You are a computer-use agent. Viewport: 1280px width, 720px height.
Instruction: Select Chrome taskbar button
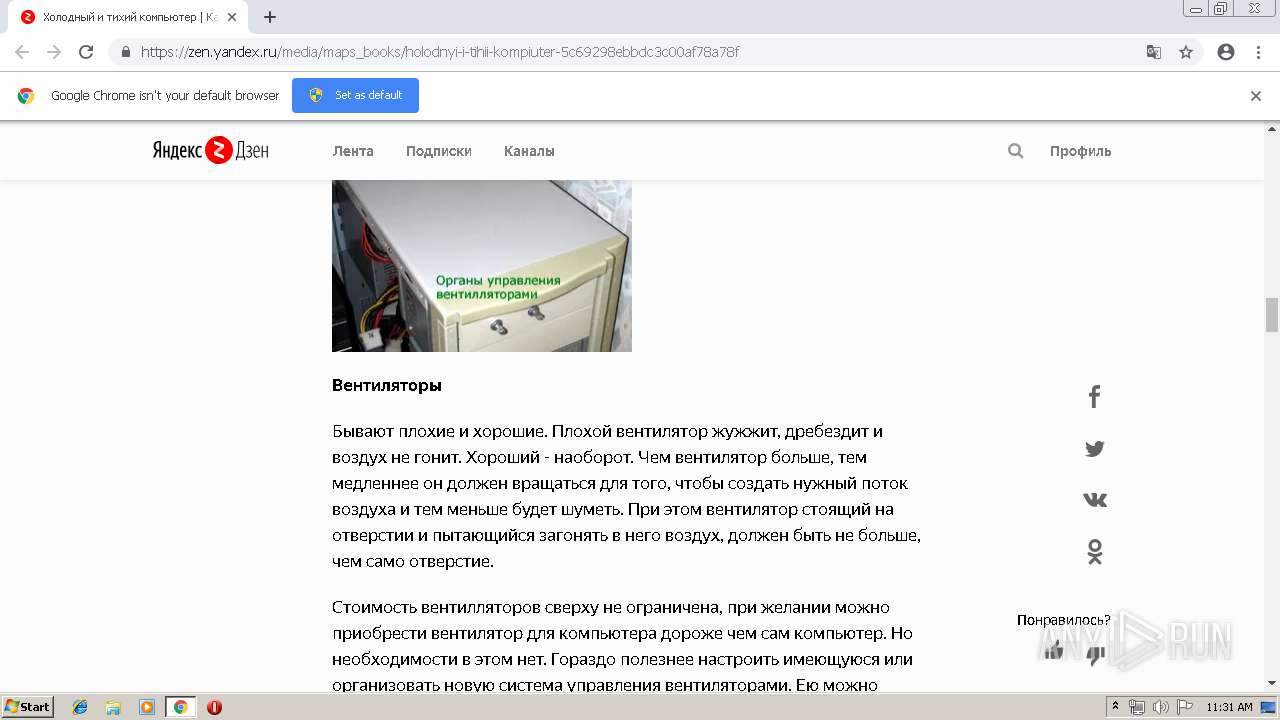pos(181,707)
